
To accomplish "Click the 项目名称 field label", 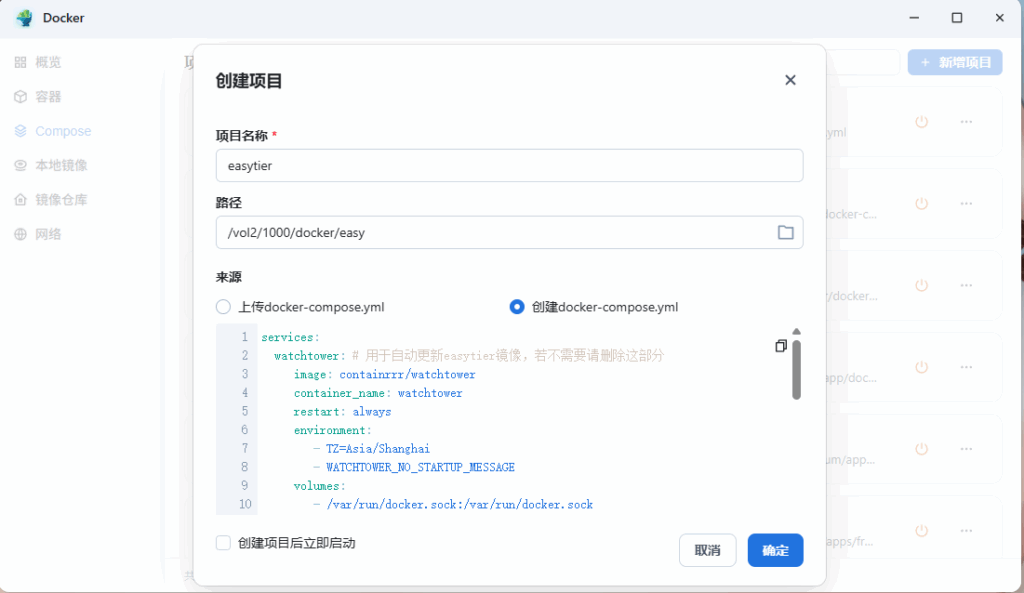I will pos(242,135).
